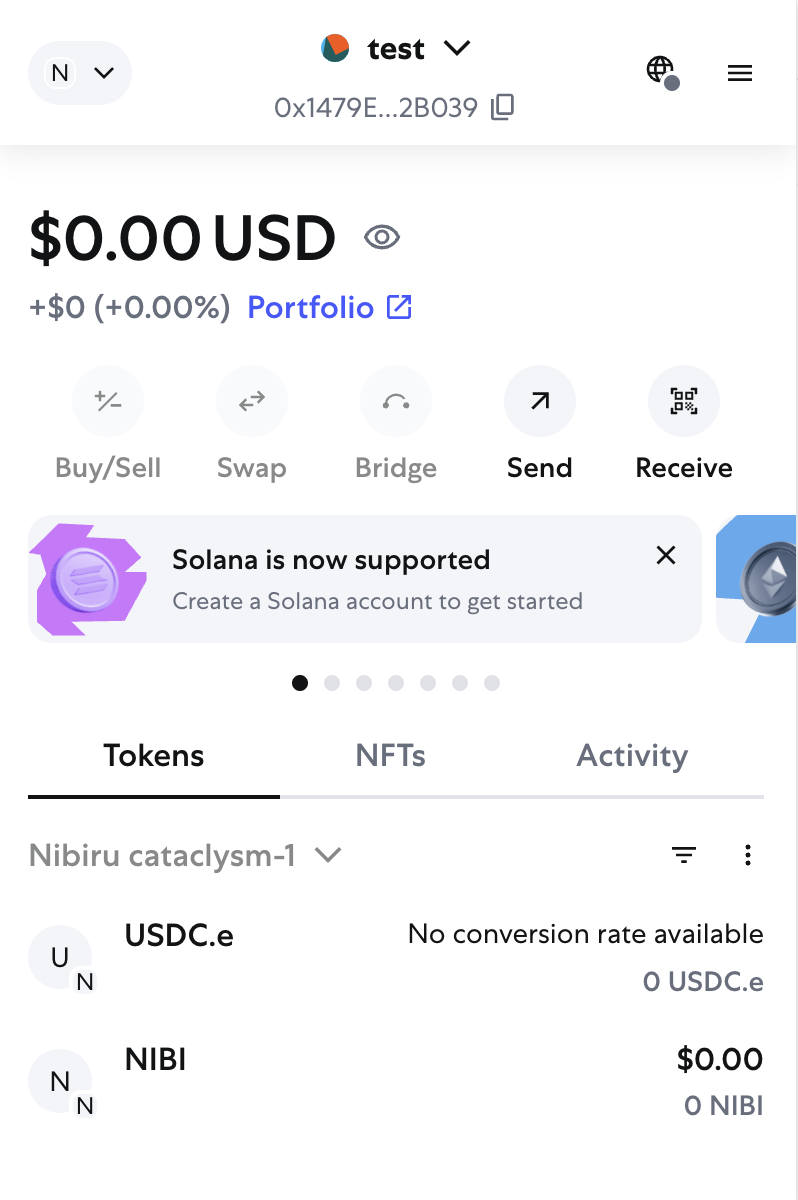
Task: Switch to the Activity tab
Action: tap(633, 756)
